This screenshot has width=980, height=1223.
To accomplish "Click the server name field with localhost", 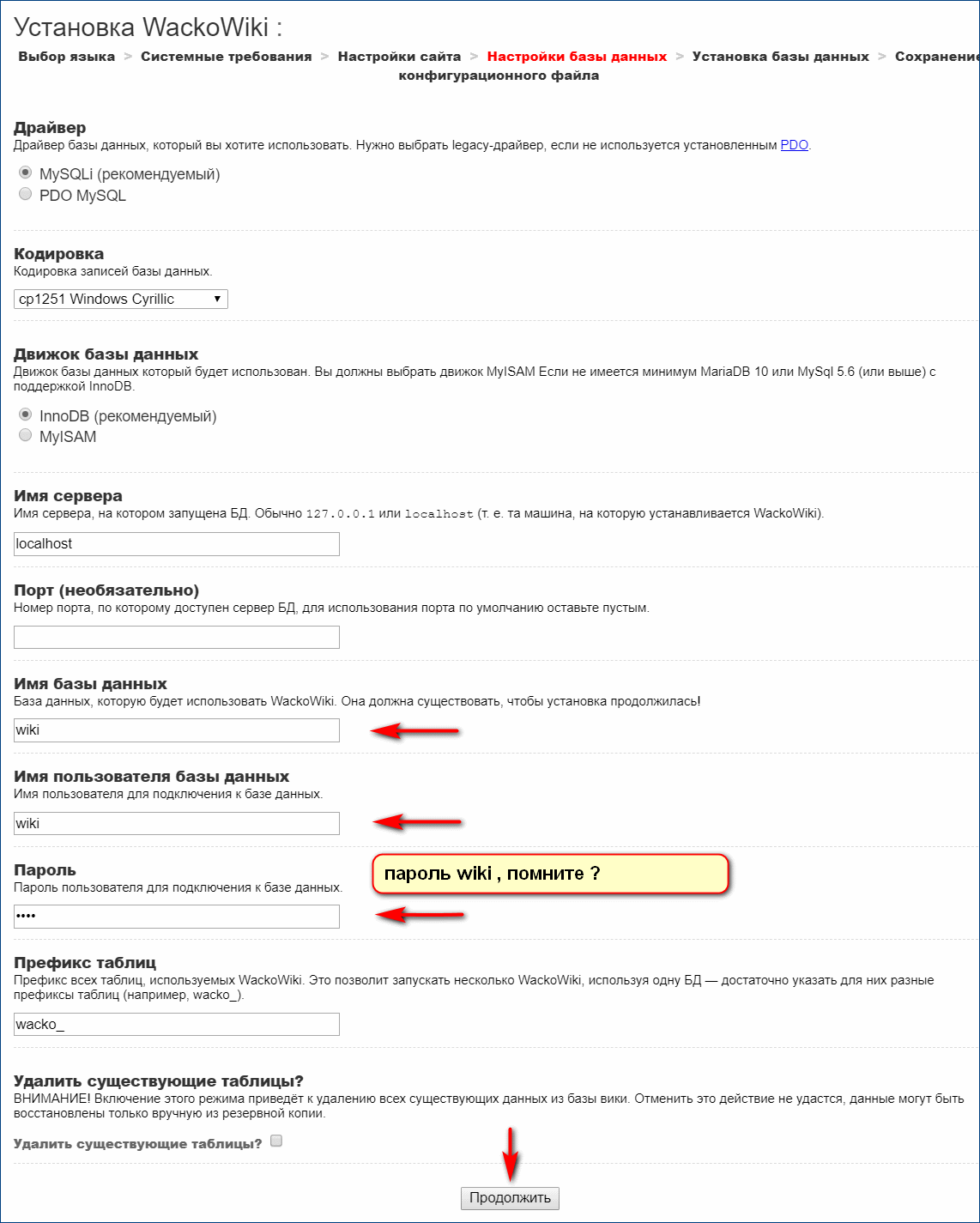I will tap(177, 544).
